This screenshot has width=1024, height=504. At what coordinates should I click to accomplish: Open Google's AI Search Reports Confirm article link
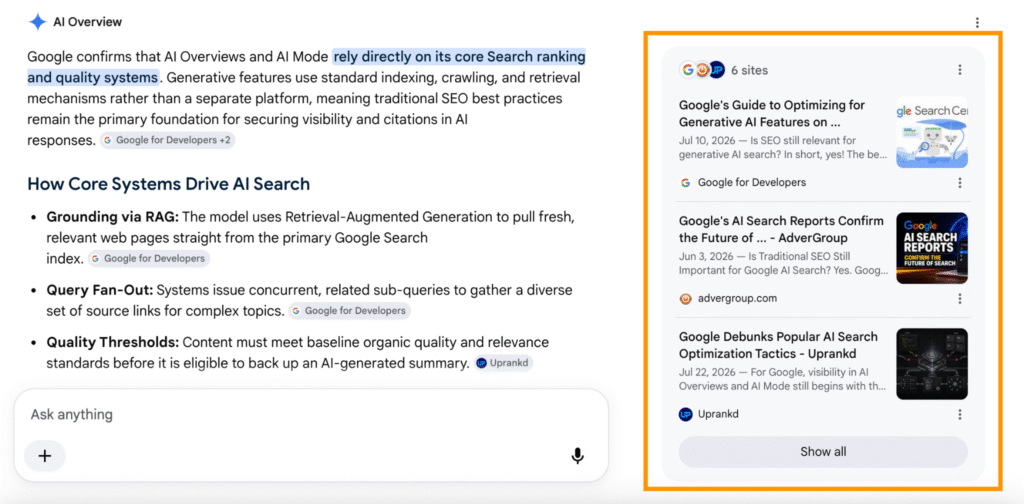pyautogui.click(x=781, y=229)
